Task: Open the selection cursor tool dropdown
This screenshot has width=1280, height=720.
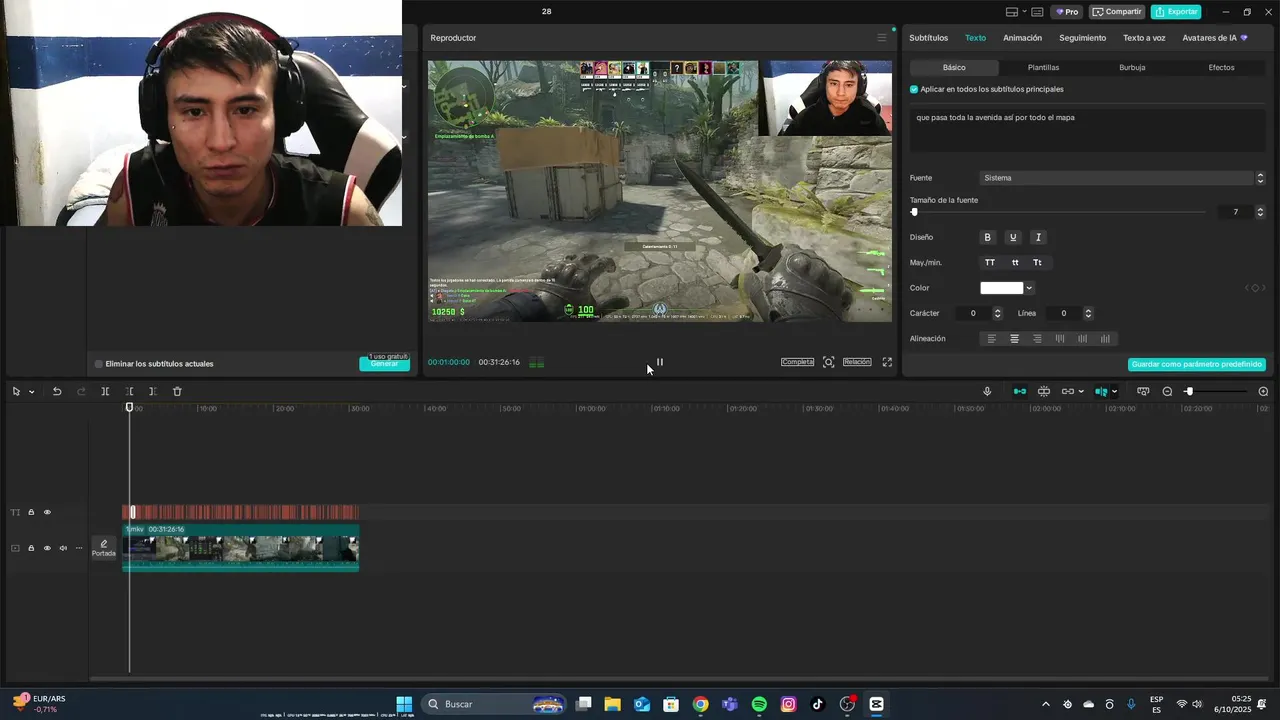Action: pyautogui.click(x=31, y=392)
